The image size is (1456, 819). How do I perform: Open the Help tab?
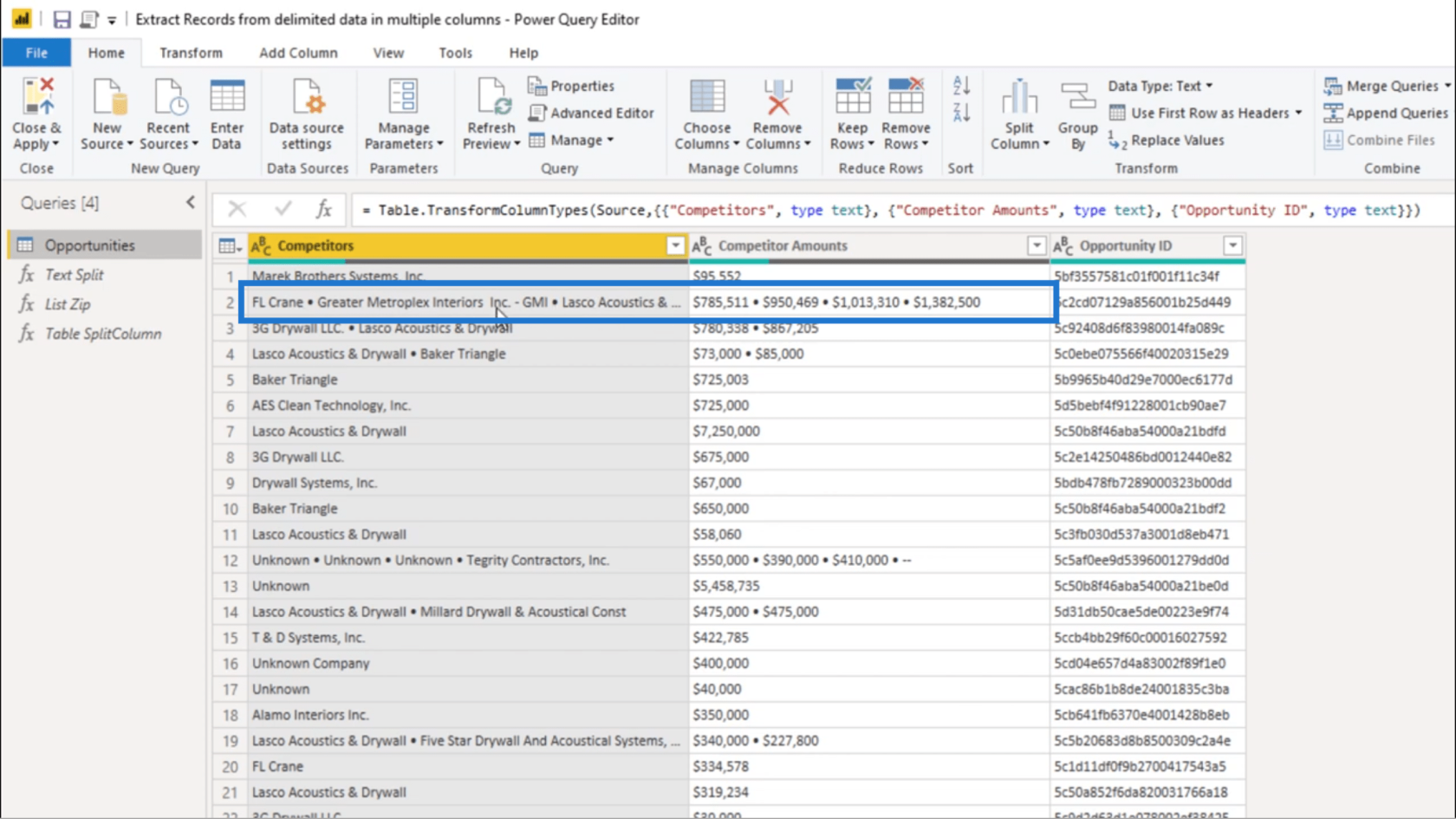(523, 53)
